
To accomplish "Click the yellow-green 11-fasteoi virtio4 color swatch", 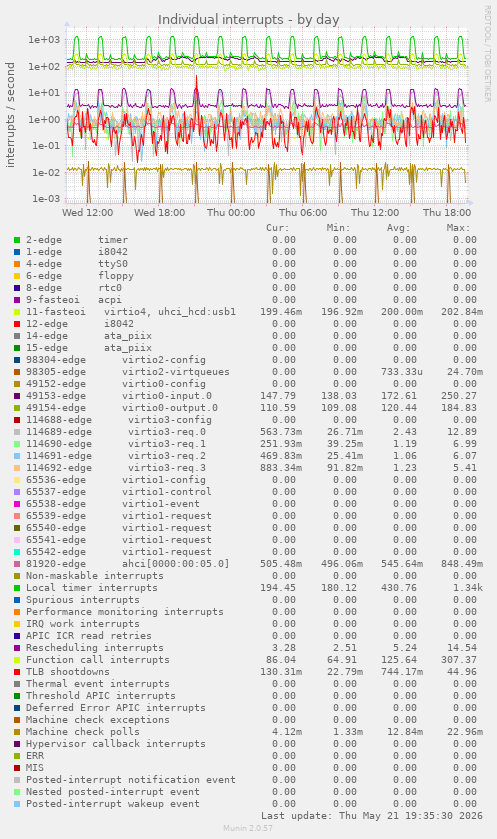I will [17, 312].
